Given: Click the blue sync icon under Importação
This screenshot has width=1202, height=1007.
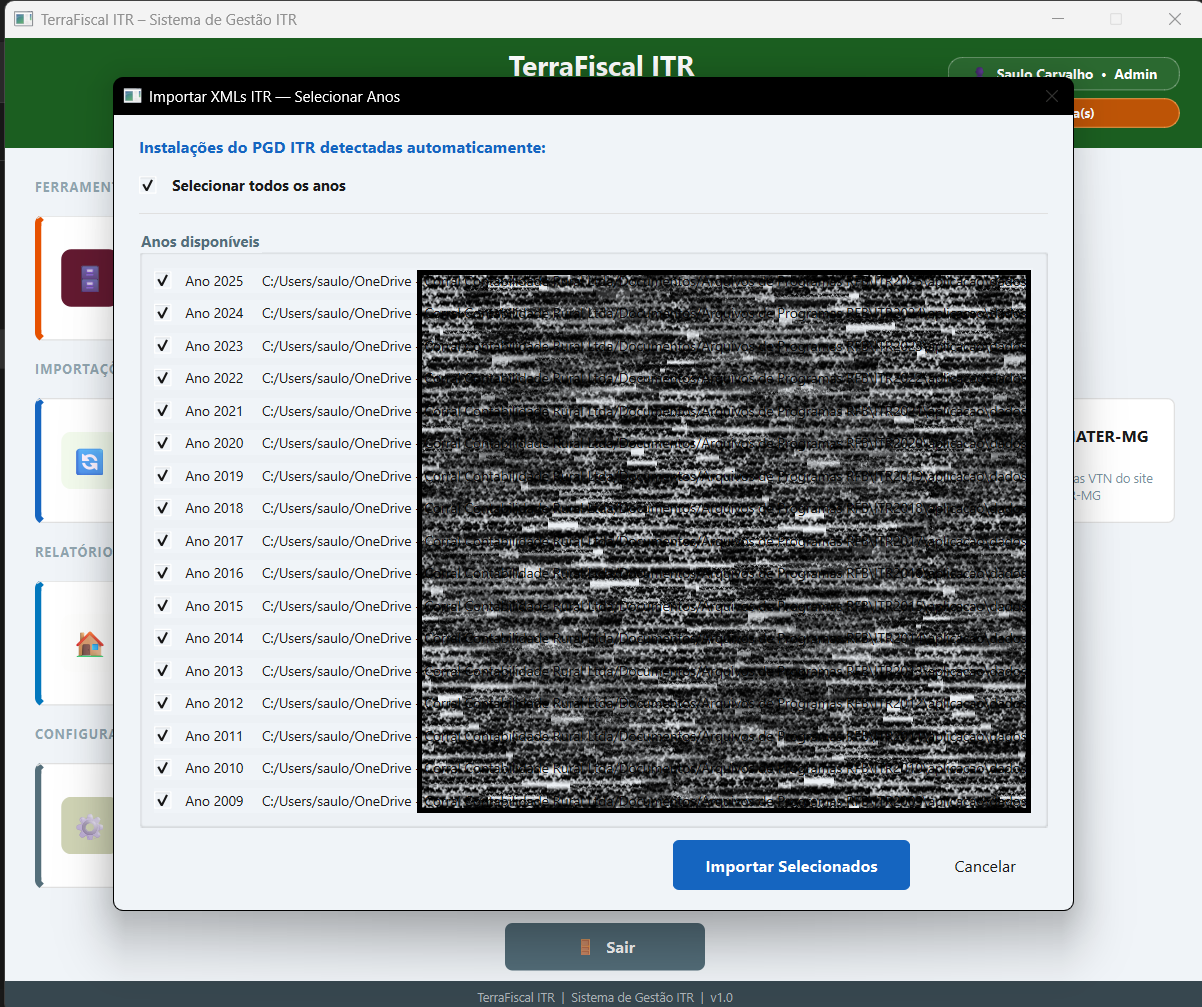Looking at the screenshot, I should point(89,461).
